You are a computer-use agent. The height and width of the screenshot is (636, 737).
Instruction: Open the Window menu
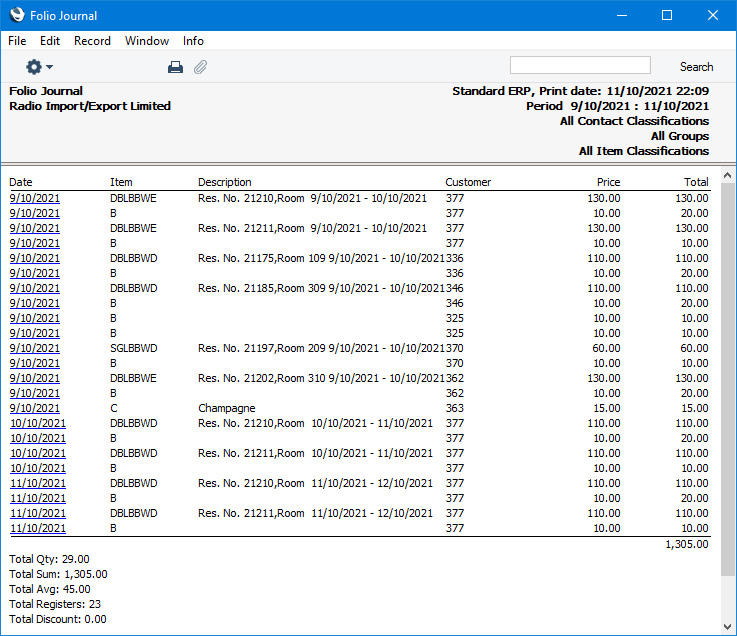click(147, 41)
